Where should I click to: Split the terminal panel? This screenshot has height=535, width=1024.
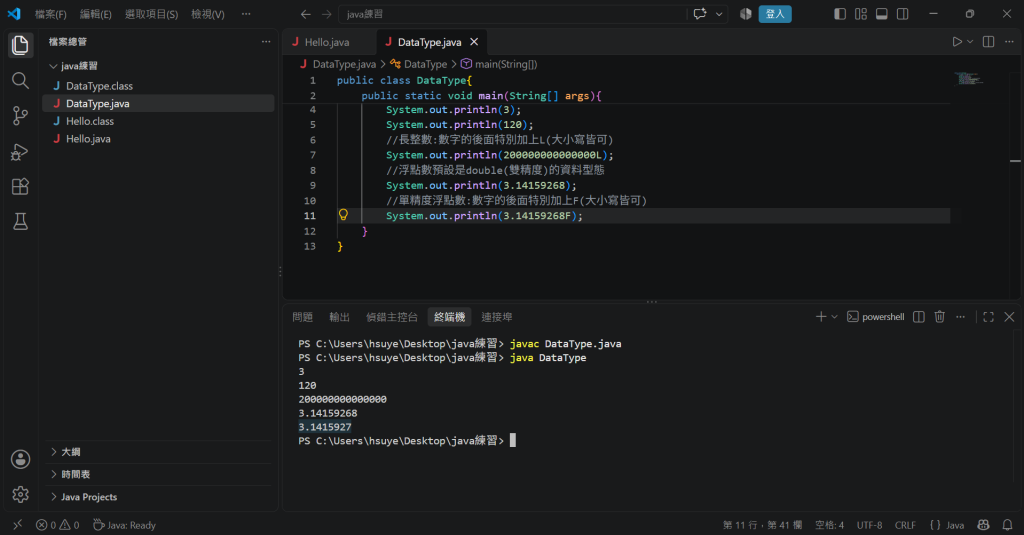919,317
